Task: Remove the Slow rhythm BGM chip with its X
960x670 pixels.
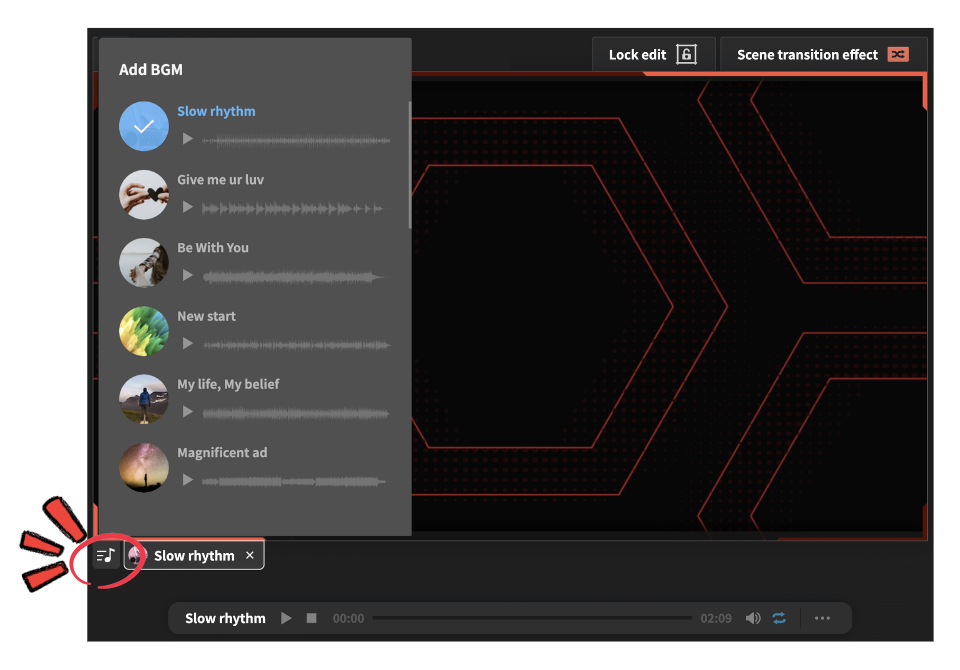Action: [x=250, y=555]
